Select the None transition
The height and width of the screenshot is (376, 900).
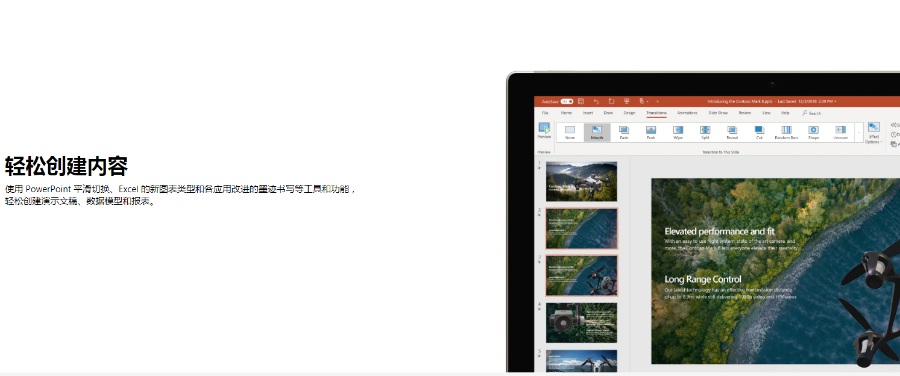pyautogui.click(x=570, y=133)
